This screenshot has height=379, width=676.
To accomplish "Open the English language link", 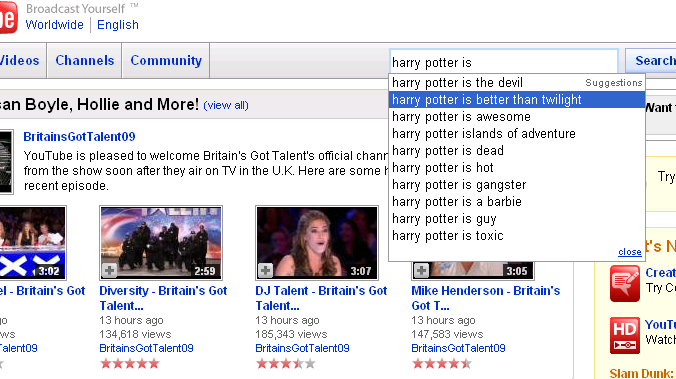I will (x=118, y=25).
